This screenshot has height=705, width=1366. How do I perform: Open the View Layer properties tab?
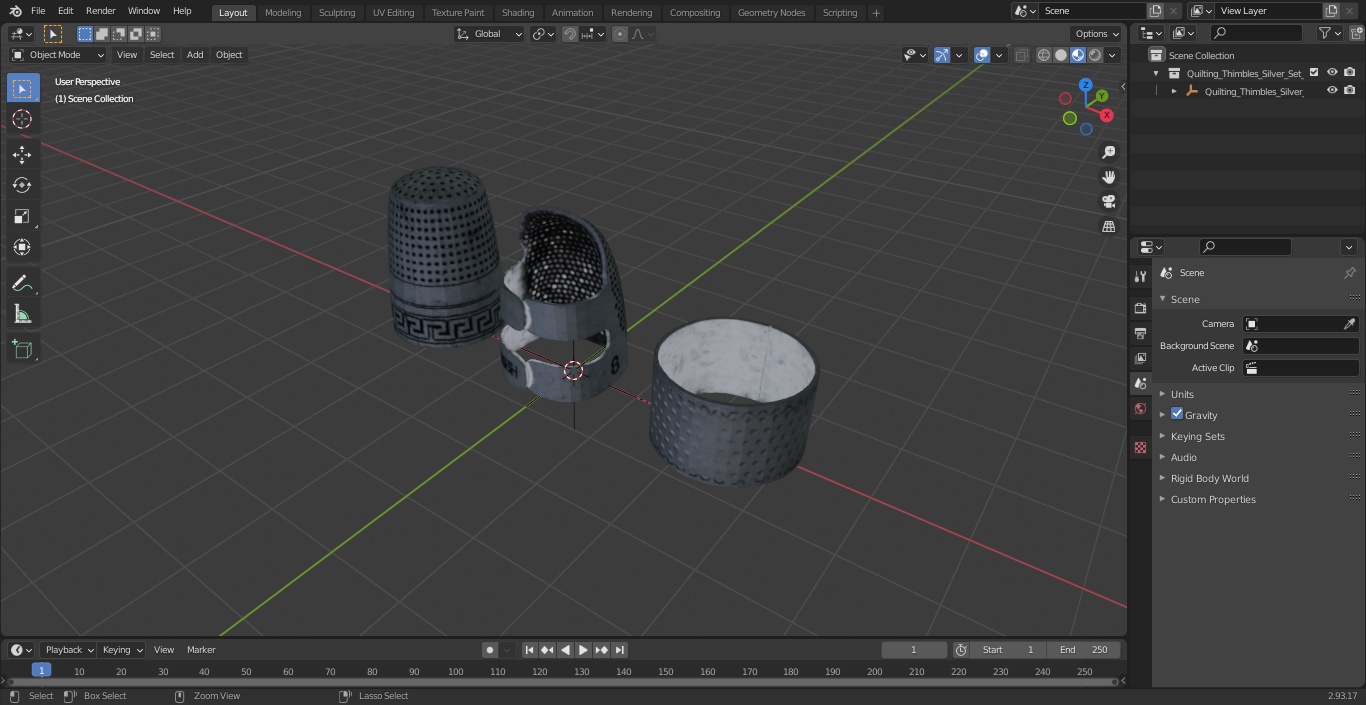click(1140, 358)
